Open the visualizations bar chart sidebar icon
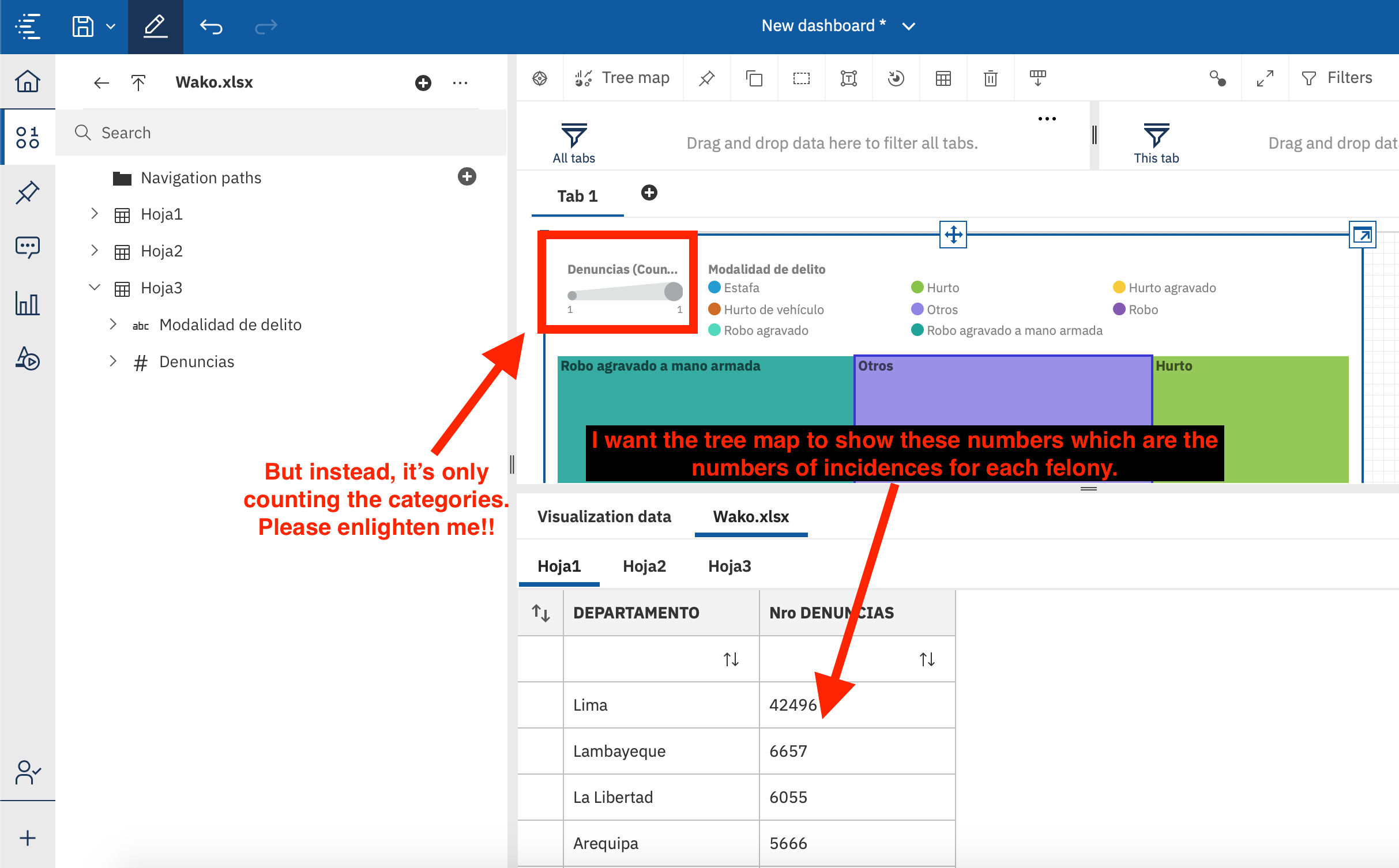 coord(28,303)
